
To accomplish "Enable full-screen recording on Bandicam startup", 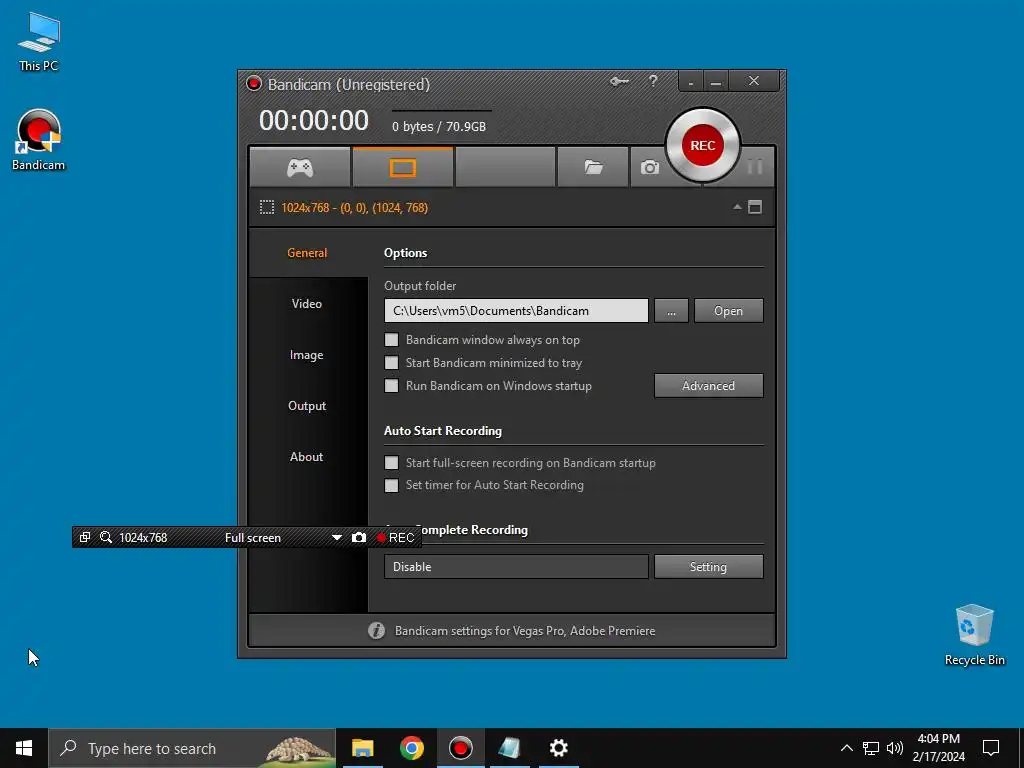I will 391,462.
